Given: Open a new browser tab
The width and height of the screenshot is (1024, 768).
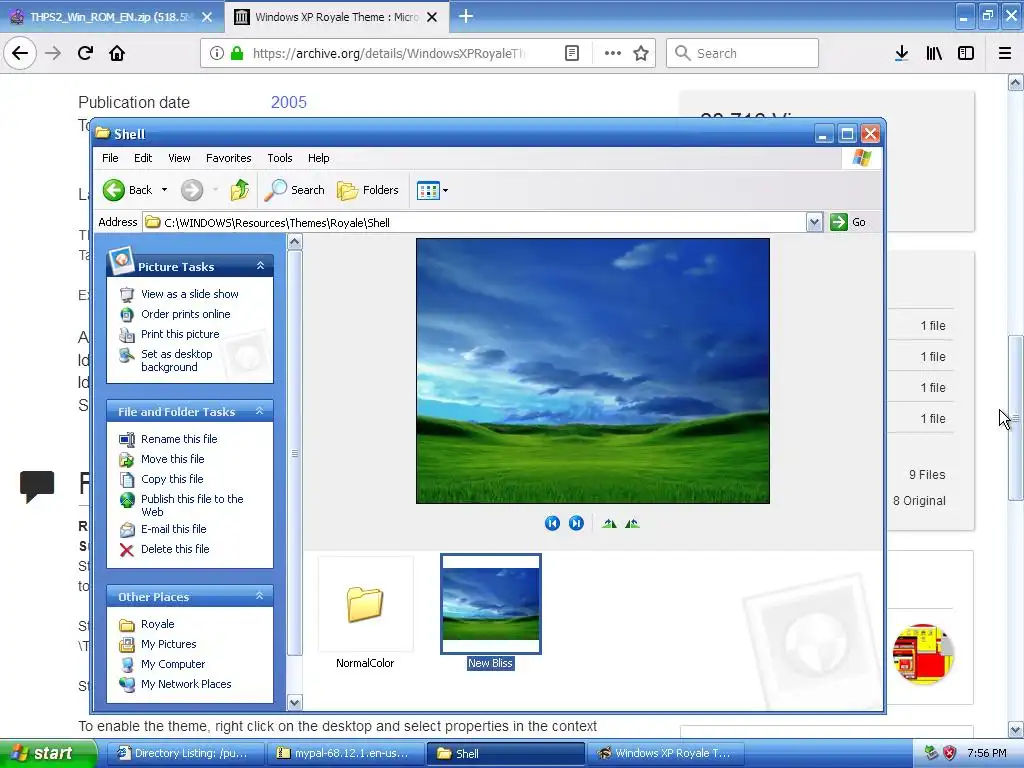Looking at the screenshot, I should point(466,16).
